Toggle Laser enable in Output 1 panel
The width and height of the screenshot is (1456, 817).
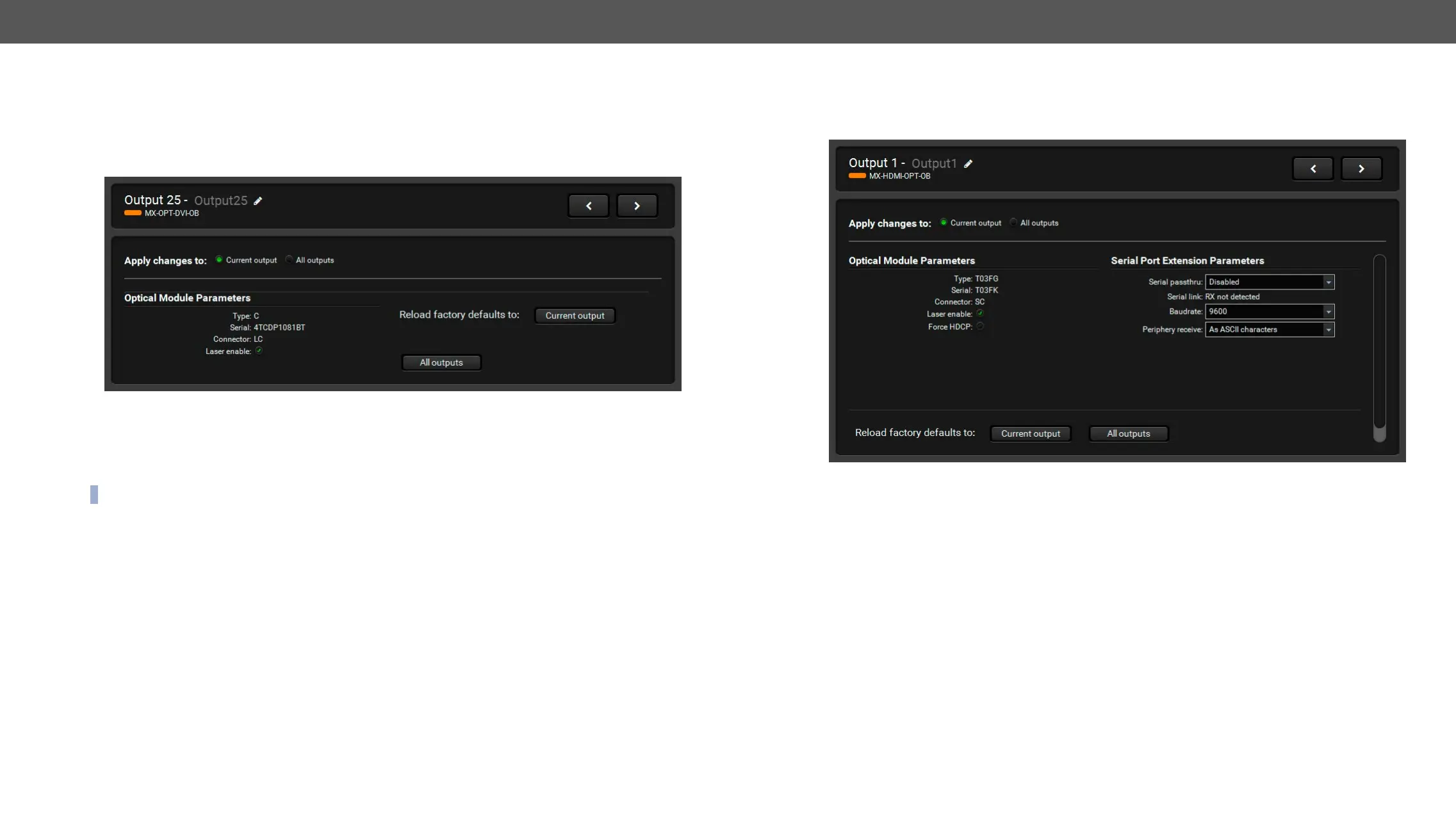pos(980,314)
